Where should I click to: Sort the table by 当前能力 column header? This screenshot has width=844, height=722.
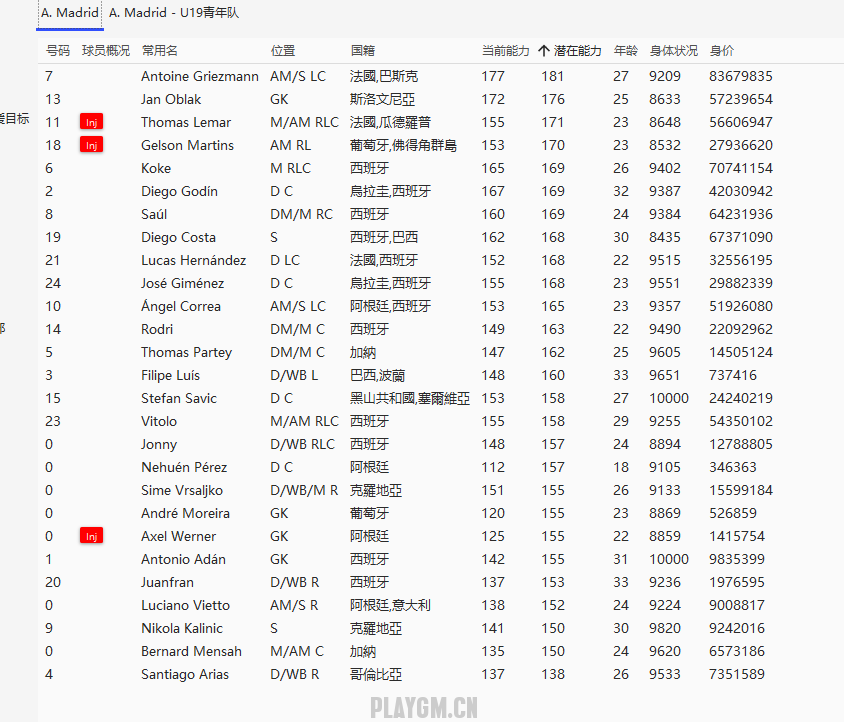point(505,50)
